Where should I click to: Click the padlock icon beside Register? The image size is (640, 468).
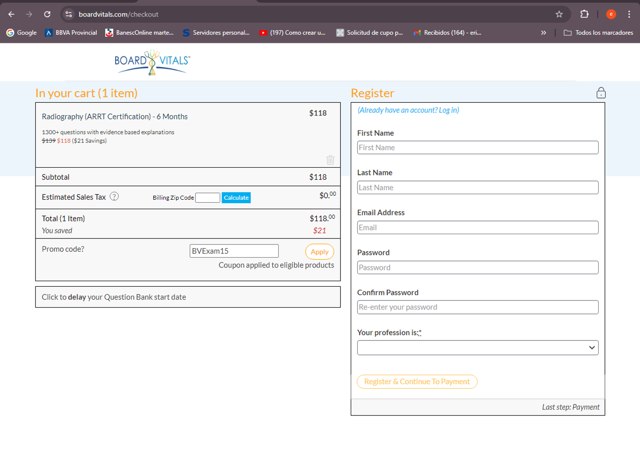tap(601, 93)
